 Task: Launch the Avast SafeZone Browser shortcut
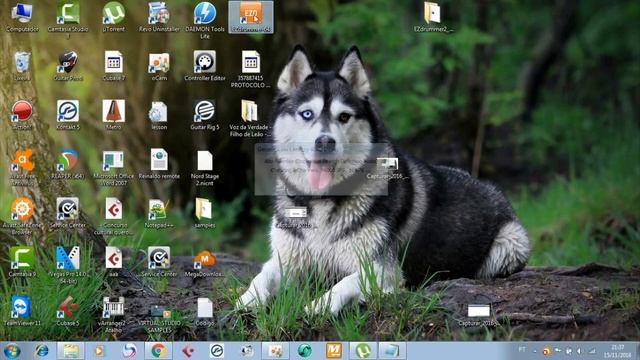[x=22, y=216]
